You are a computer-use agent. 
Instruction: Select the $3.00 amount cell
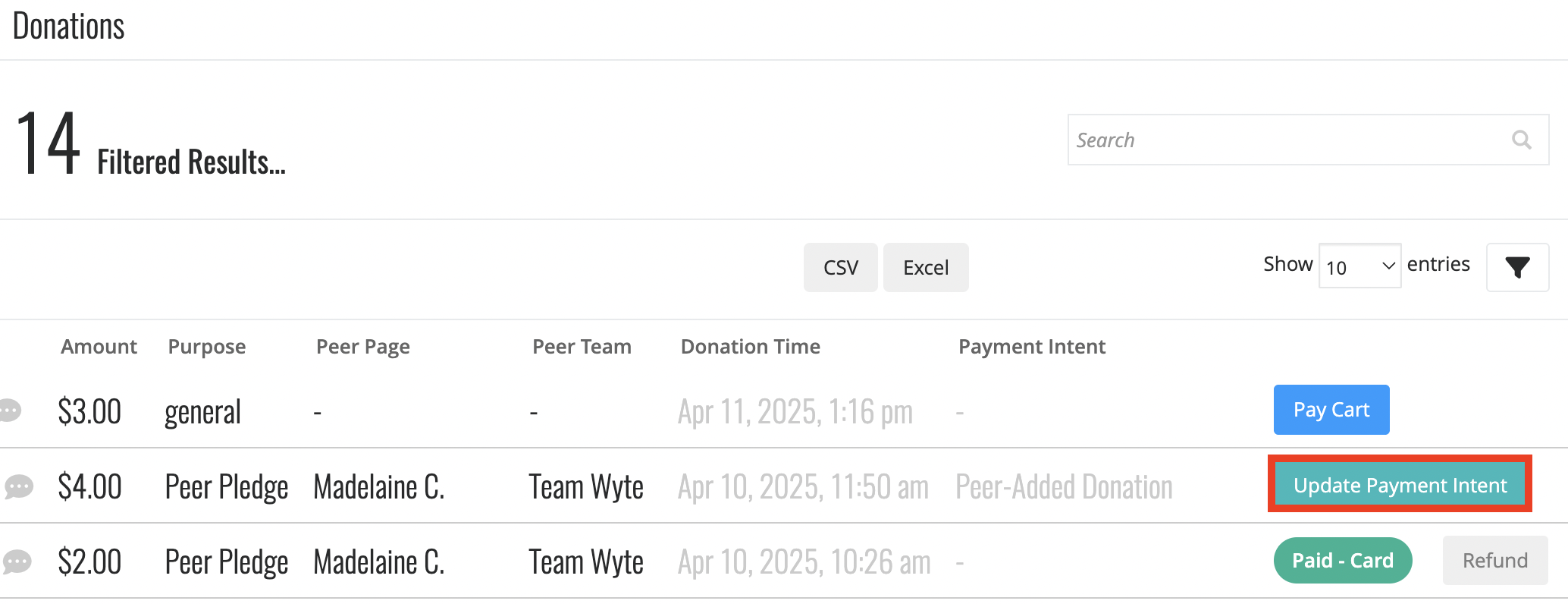click(89, 411)
